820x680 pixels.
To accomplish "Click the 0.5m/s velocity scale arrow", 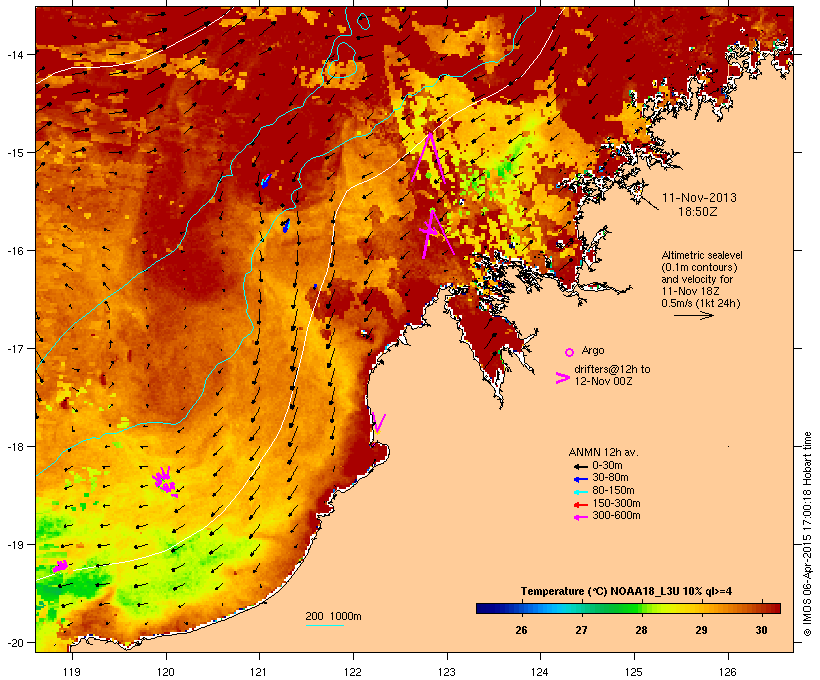I will point(693,315).
